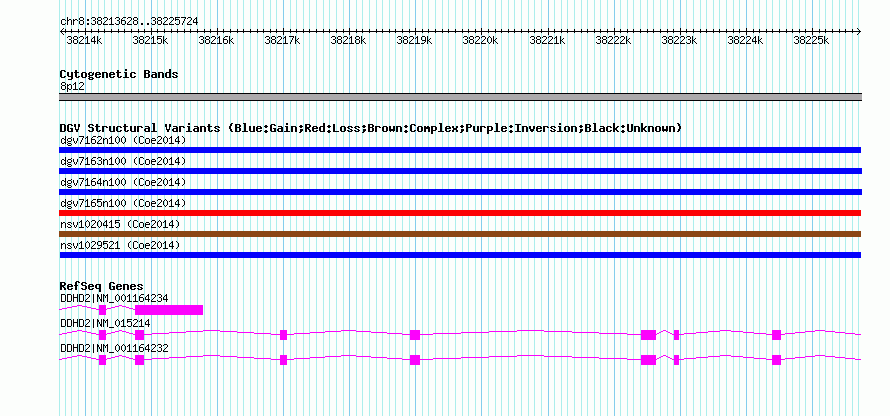Select the blue dgv7163n100 gain bar
Viewport: 890px width, 416px height.
[460, 171]
